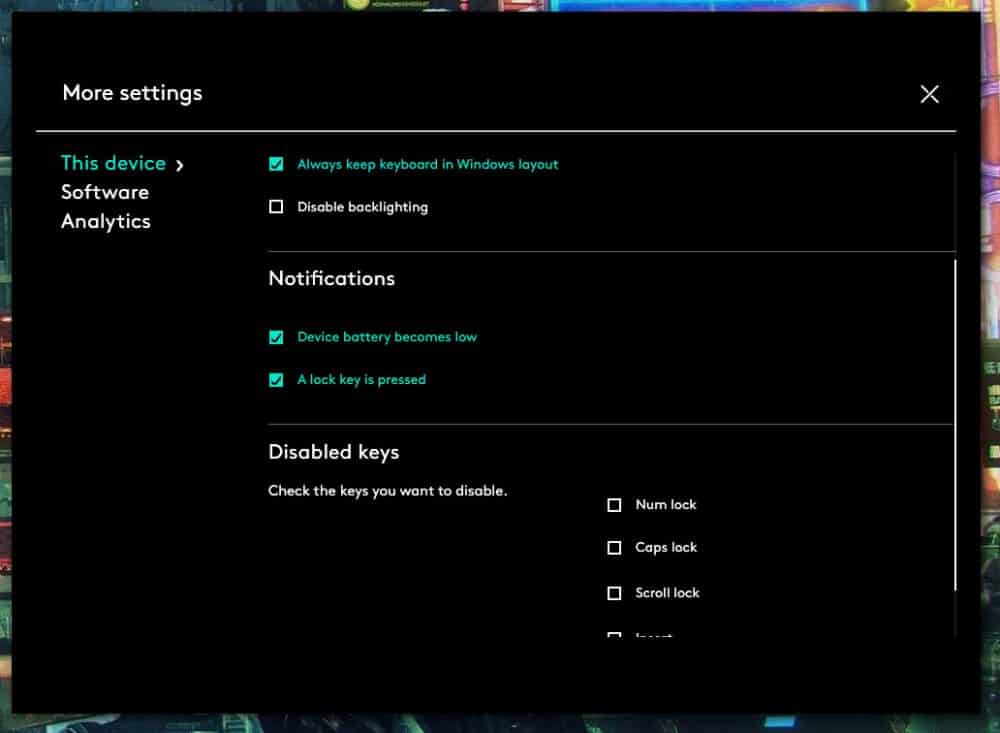Click the Num lock label
Viewport: 1000px width, 733px height.
[666, 505]
